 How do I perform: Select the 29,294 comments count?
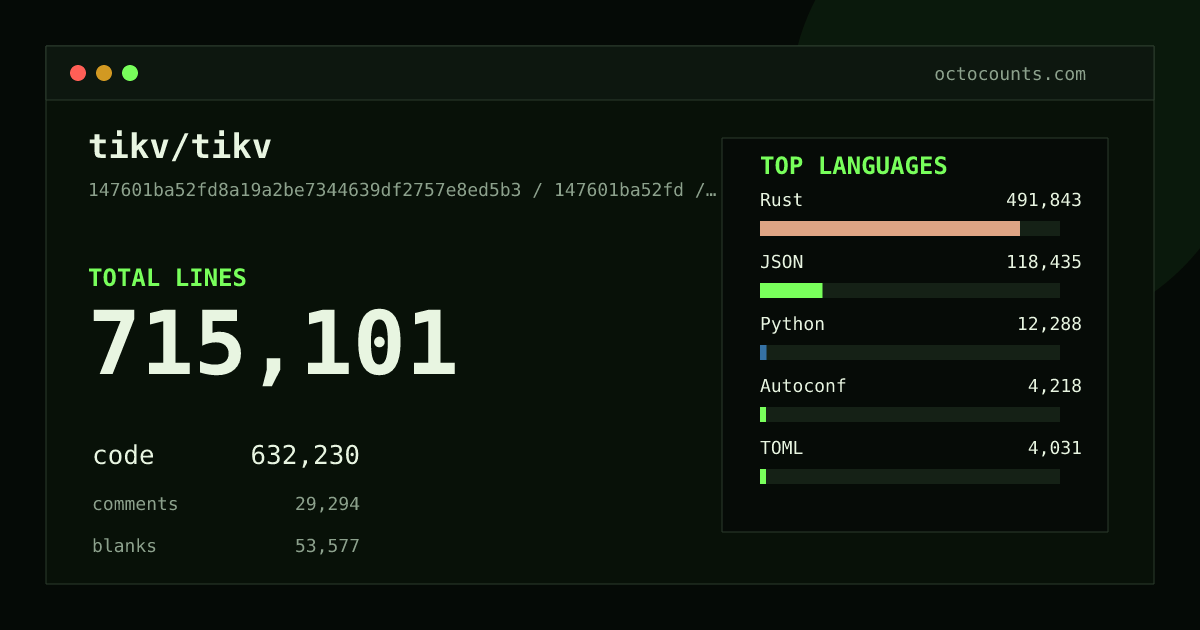coord(327,504)
